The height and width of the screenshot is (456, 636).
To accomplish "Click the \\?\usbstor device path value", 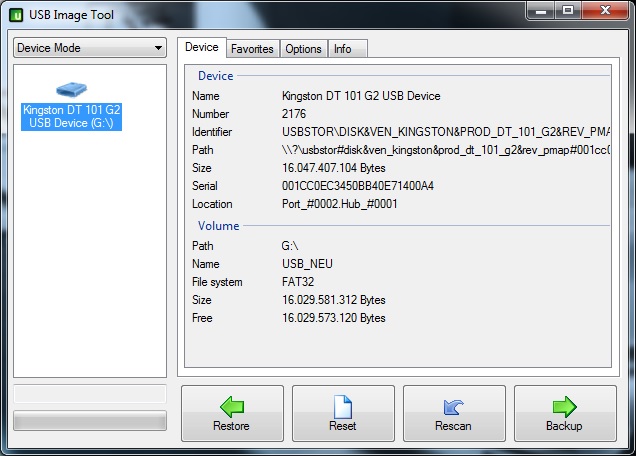I will (446, 150).
